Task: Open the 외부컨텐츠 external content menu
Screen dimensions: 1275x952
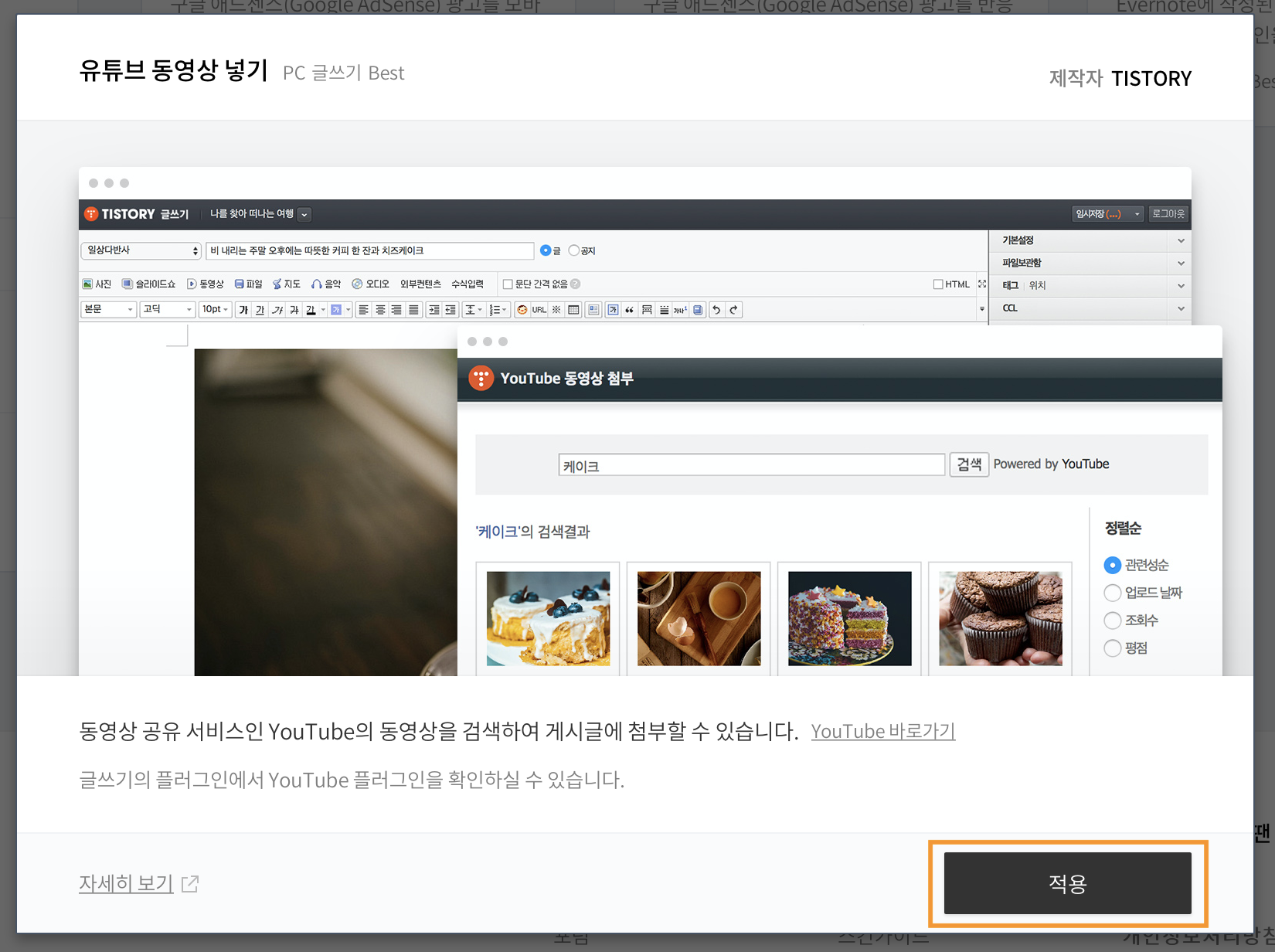Action: coord(420,284)
